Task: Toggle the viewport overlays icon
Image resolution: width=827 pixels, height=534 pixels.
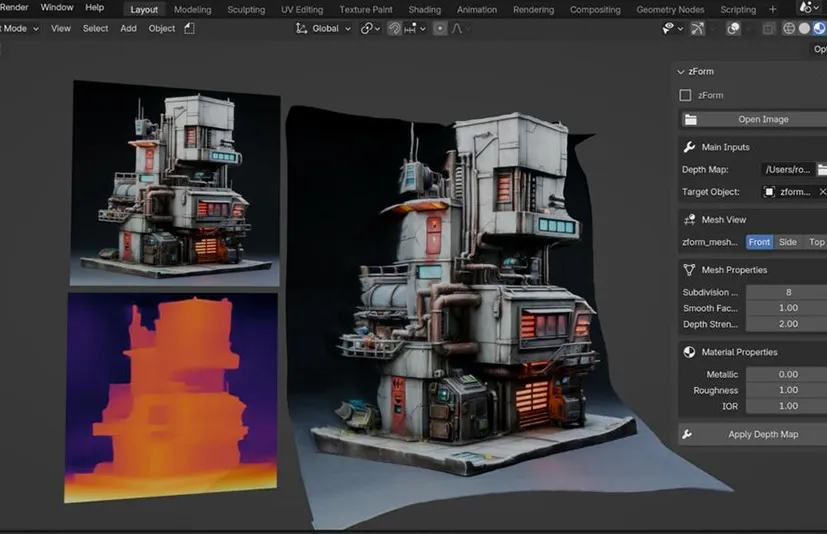Action: coord(733,29)
